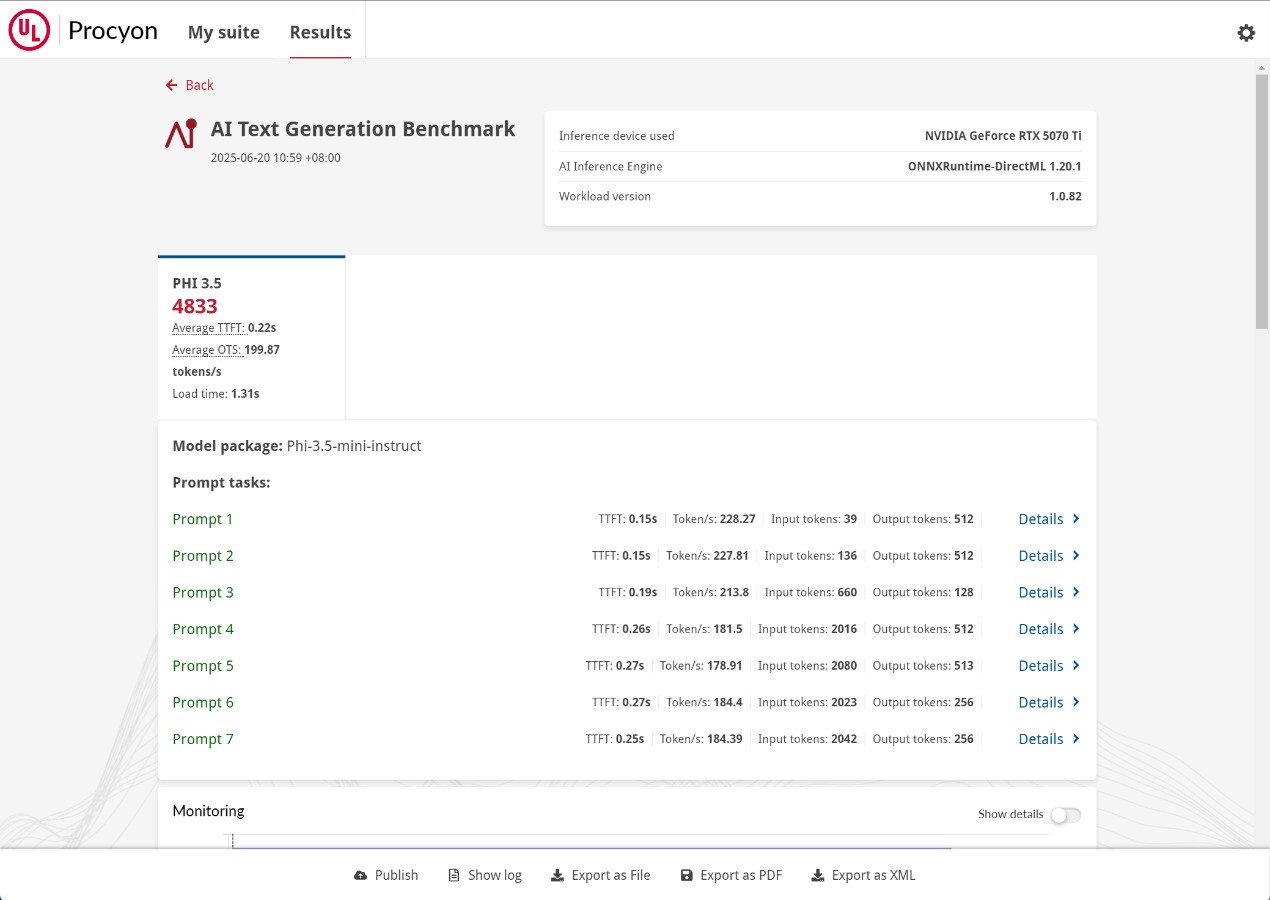1270x900 pixels.
Task: Select the Results tab
Action: [320, 32]
